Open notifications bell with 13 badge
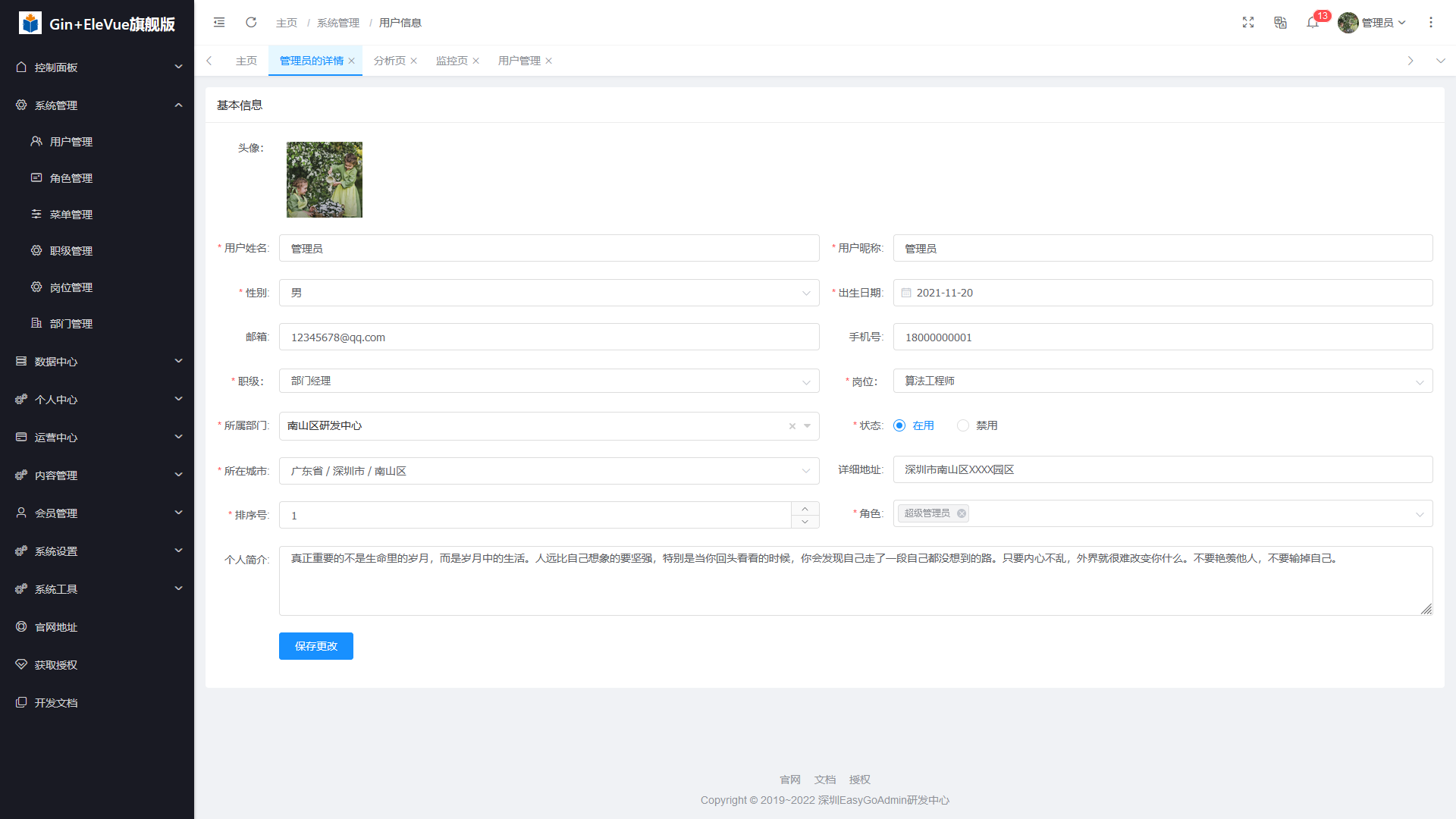 point(1313,23)
